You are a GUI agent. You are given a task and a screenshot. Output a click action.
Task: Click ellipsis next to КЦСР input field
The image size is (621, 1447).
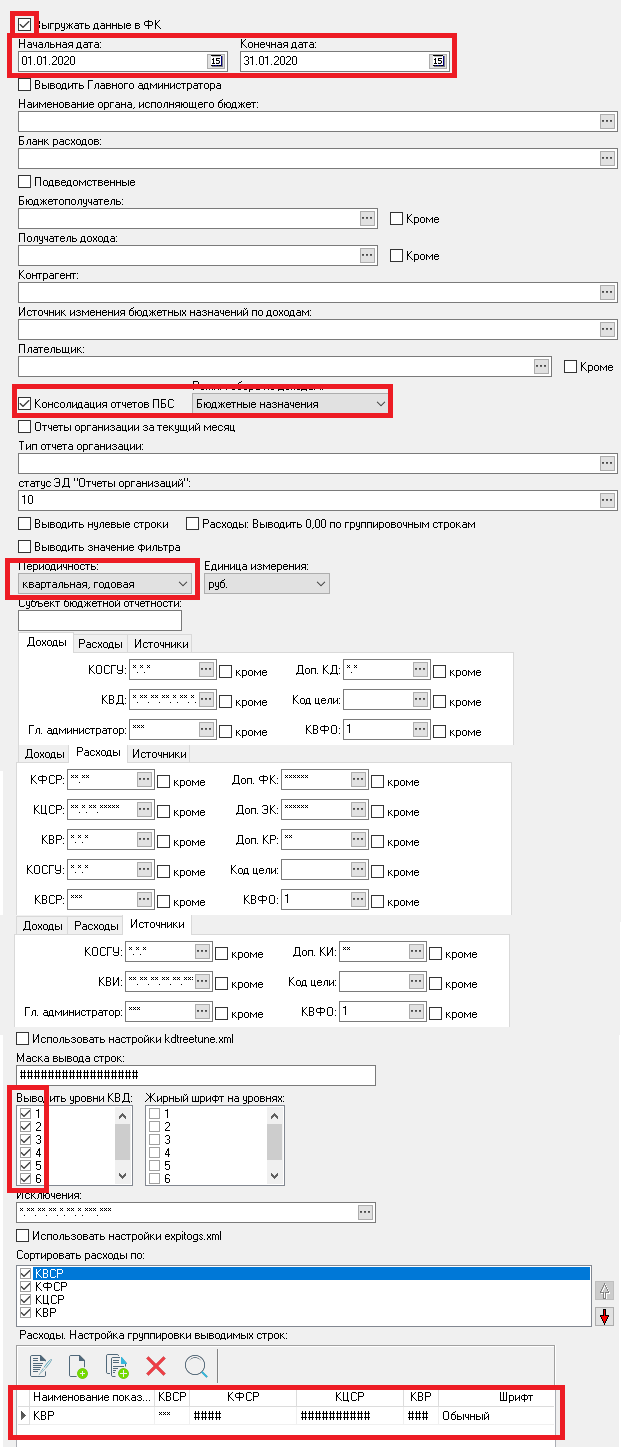144,810
